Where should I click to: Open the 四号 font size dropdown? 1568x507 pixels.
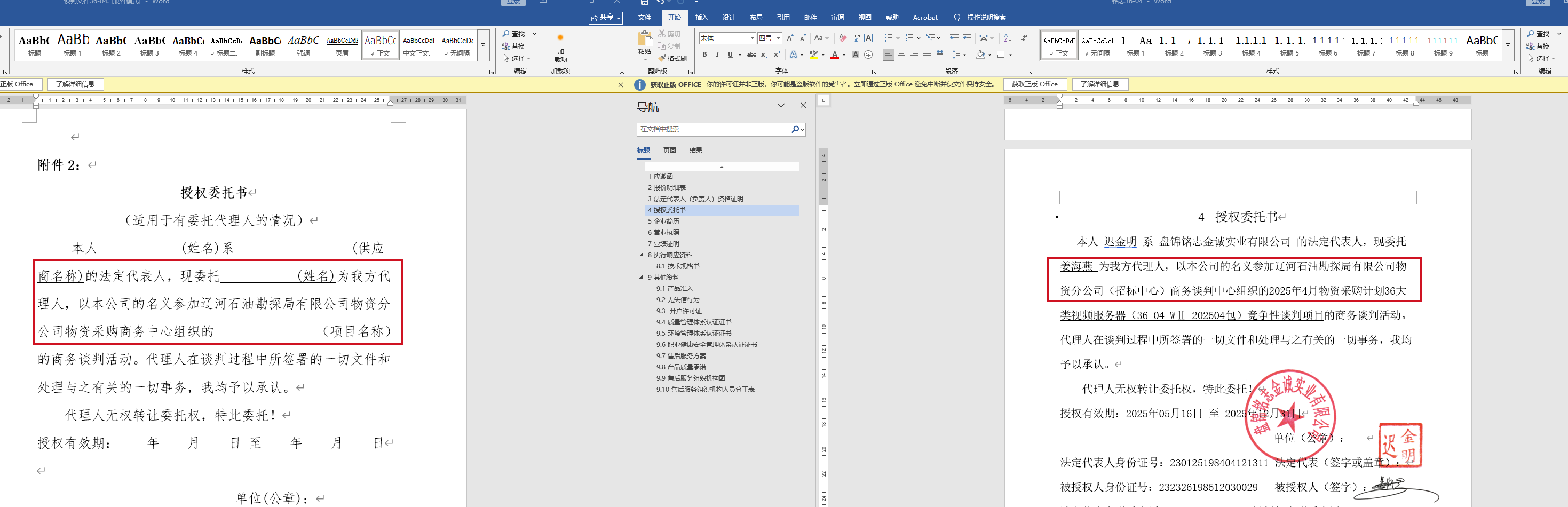(x=778, y=38)
